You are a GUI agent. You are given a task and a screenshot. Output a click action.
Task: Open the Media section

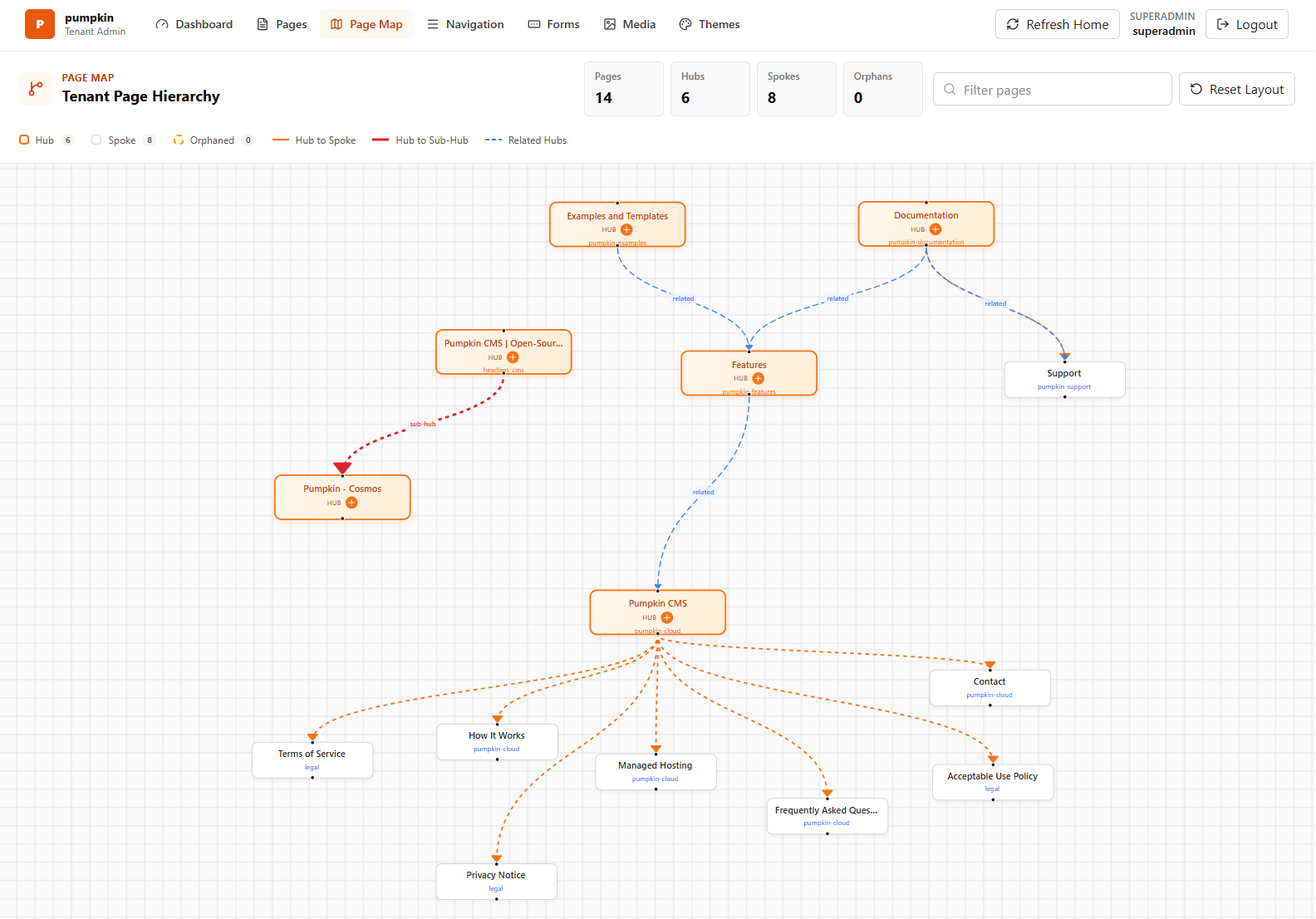(630, 24)
